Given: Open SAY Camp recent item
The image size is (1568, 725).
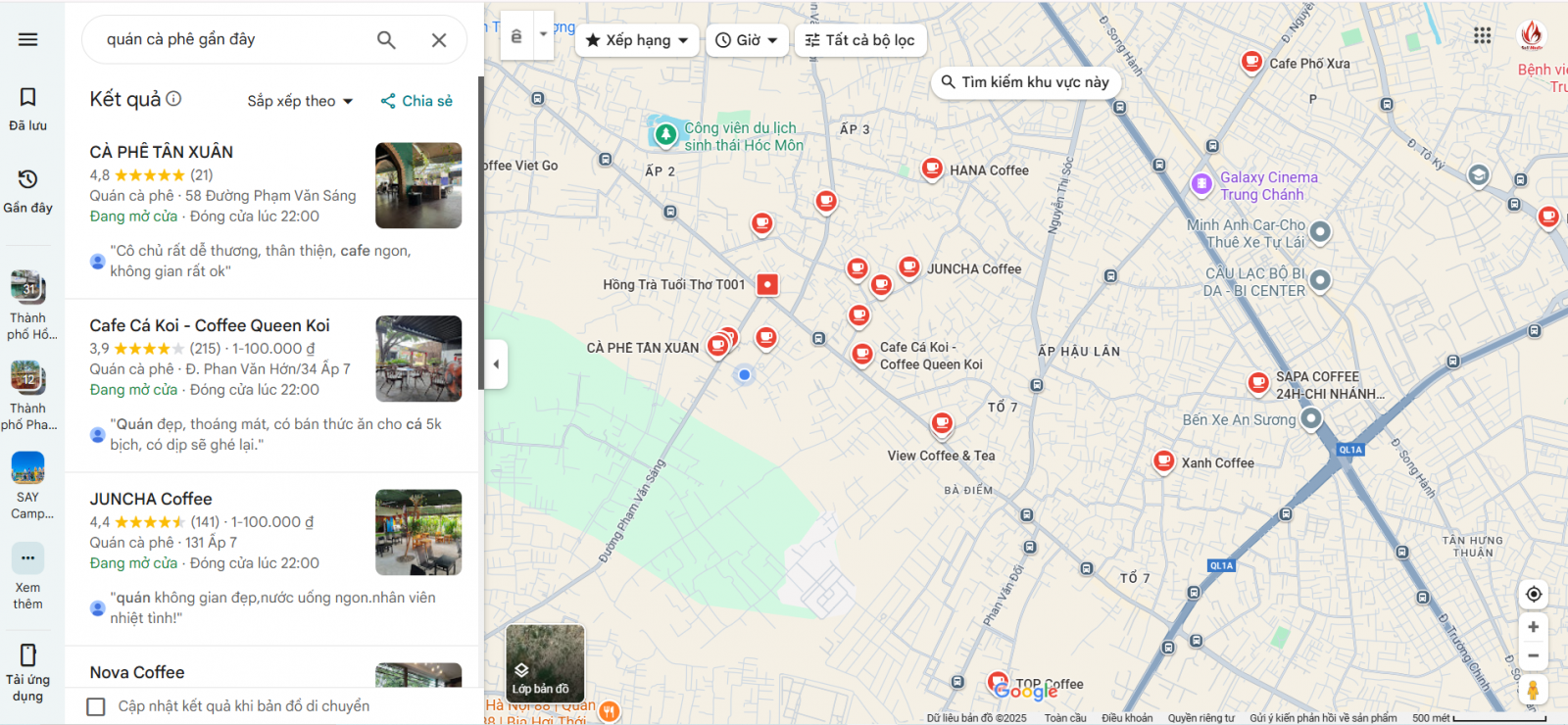Looking at the screenshot, I should point(27,485).
